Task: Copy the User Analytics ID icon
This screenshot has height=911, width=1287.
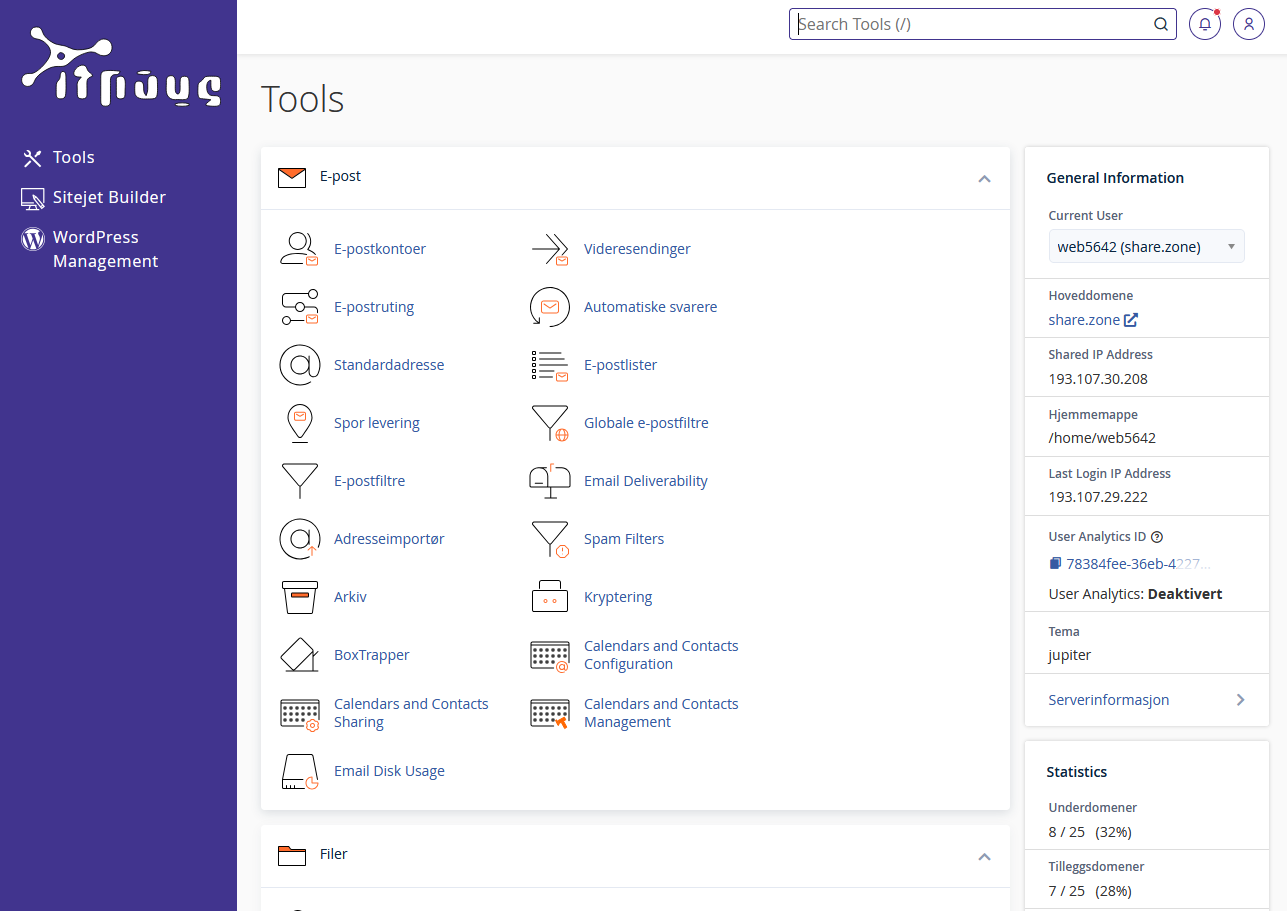Action: tap(1055, 564)
